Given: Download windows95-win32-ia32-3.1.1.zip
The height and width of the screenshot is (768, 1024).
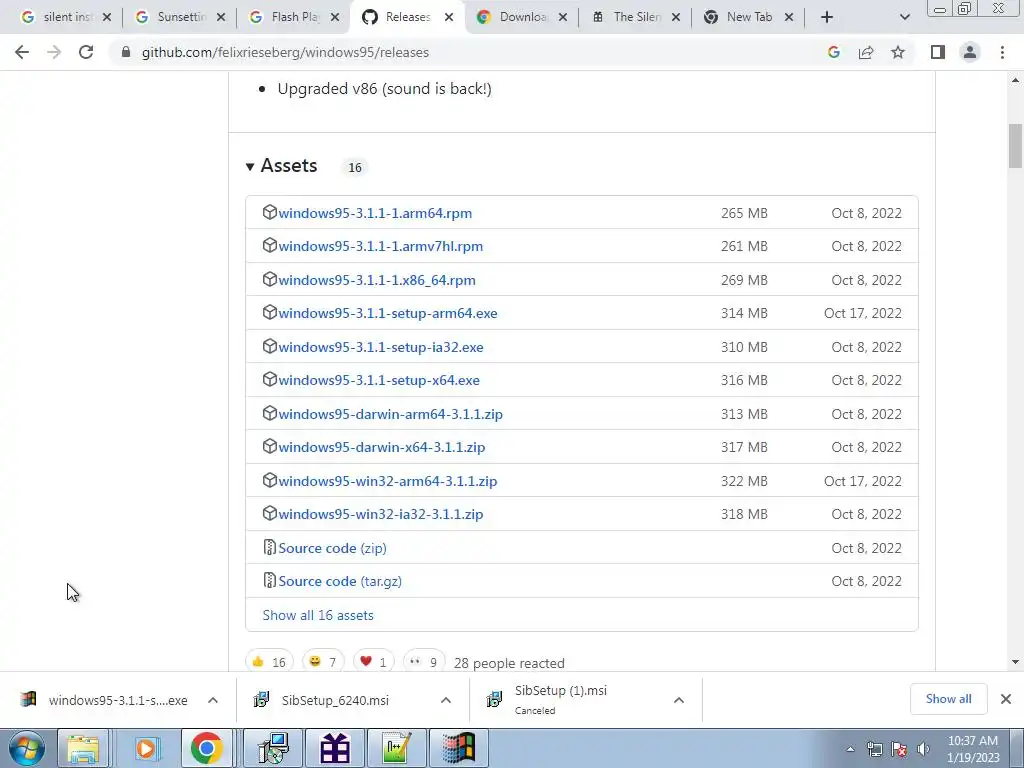Looking at the screenshot, I should pyautogui.click(x=381, y=514).
